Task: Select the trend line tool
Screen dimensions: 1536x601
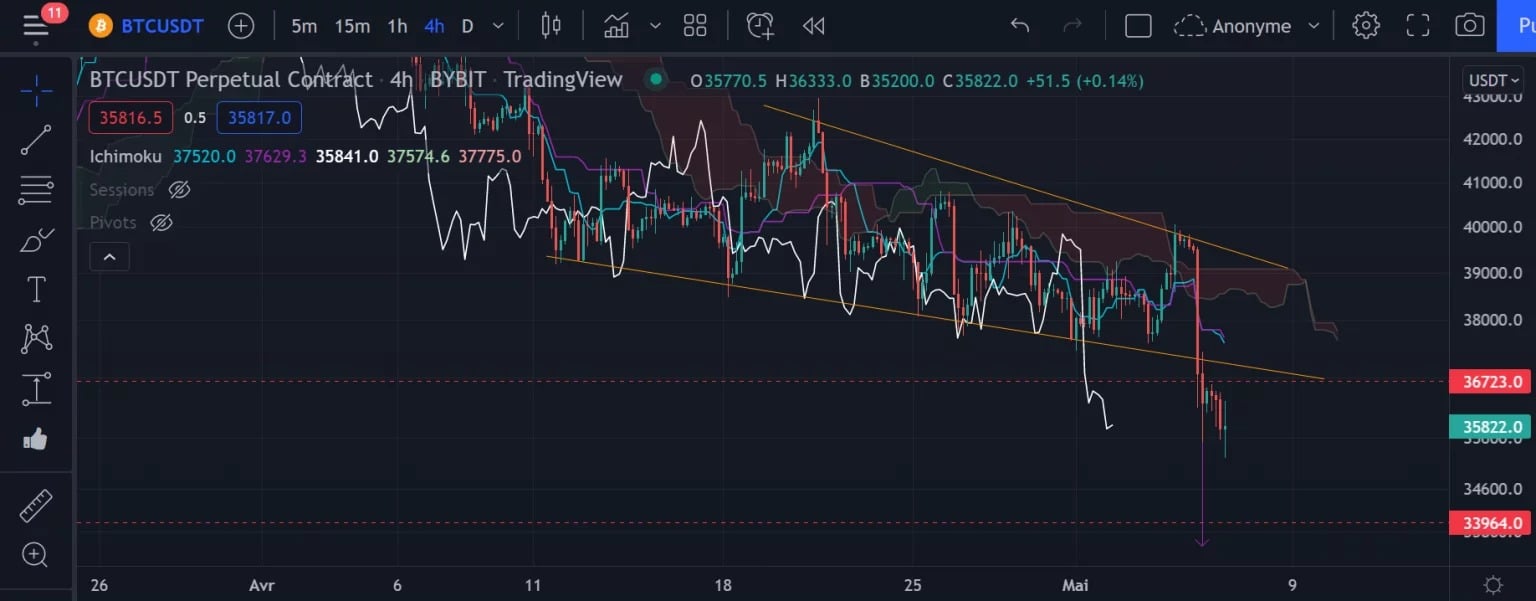Action: (x=36, y=140)
